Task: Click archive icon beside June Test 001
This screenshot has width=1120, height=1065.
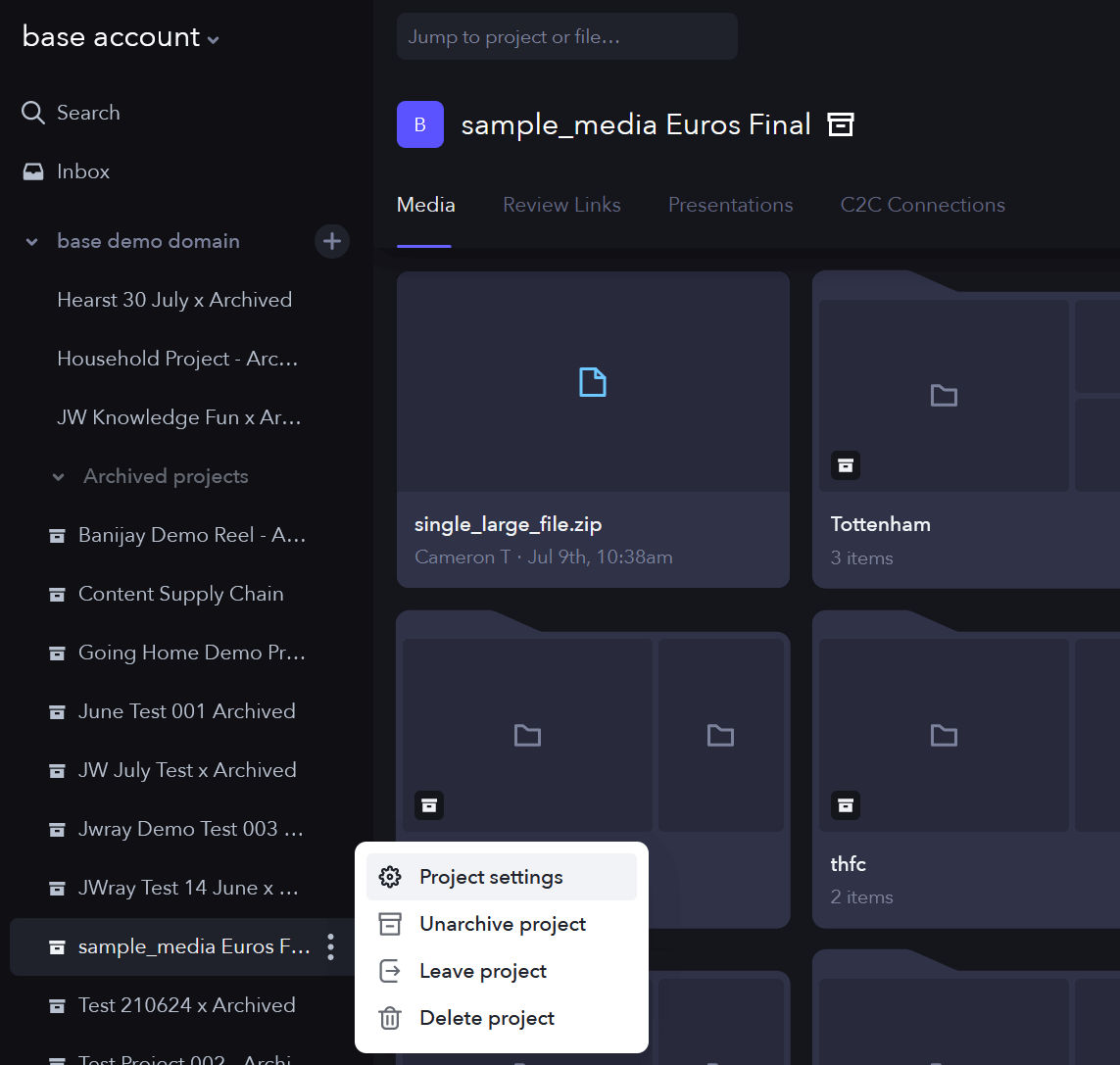Action: pyautogui.click(x=57, y=711)
